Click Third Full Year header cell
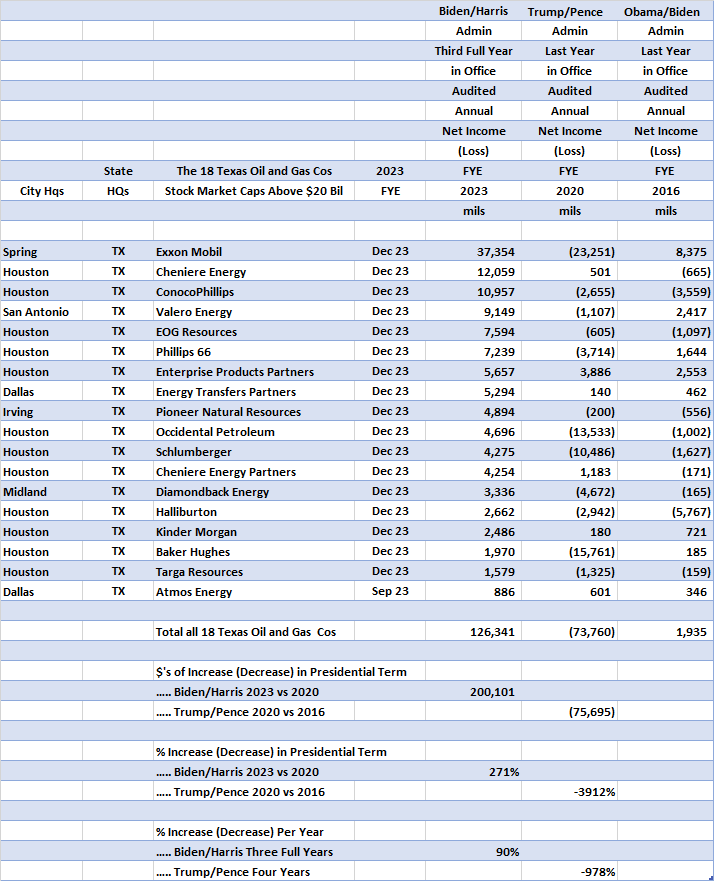The width and height of the screenshot is (714, 881). click(473, 51)
